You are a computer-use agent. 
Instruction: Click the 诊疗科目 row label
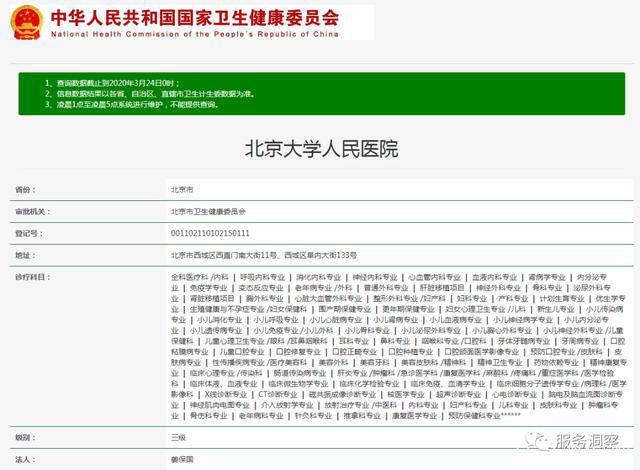pyautogui.click(x=30, y=276)
